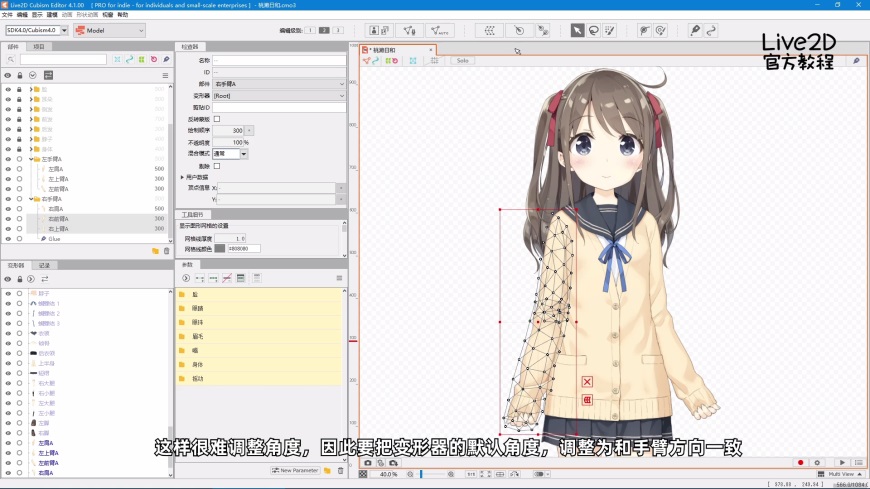Screen dimensions: 870x489
Task: Expand the first folder in parts tree
Action: tap(31, 89)
